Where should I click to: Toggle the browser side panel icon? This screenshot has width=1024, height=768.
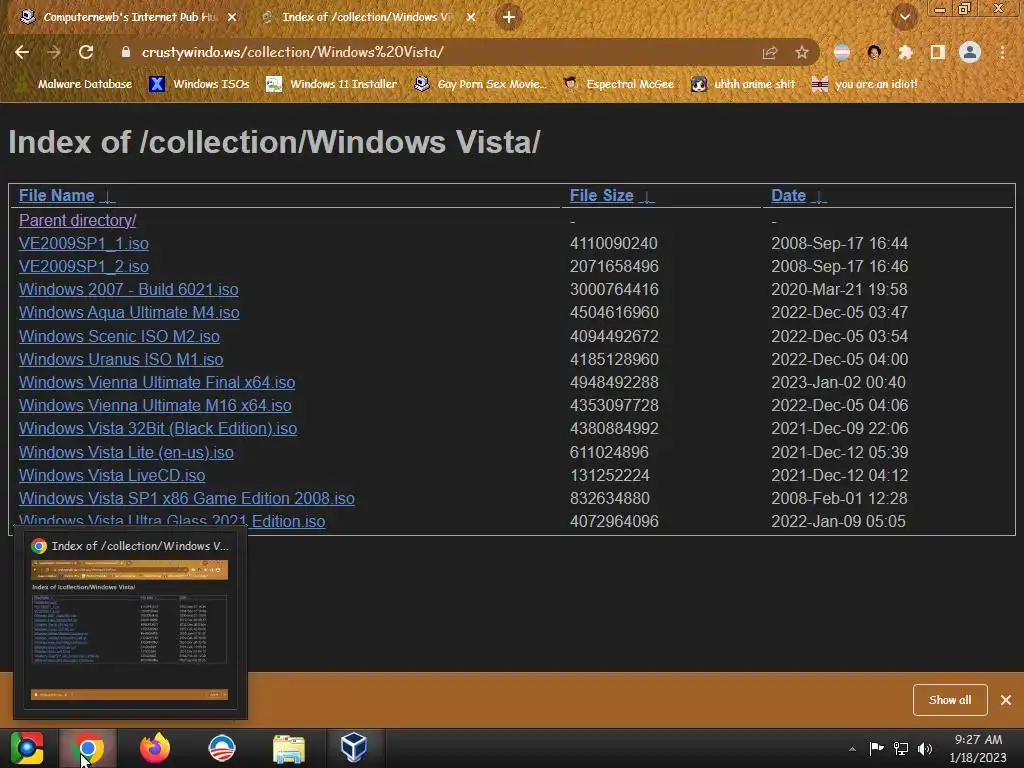938,52
